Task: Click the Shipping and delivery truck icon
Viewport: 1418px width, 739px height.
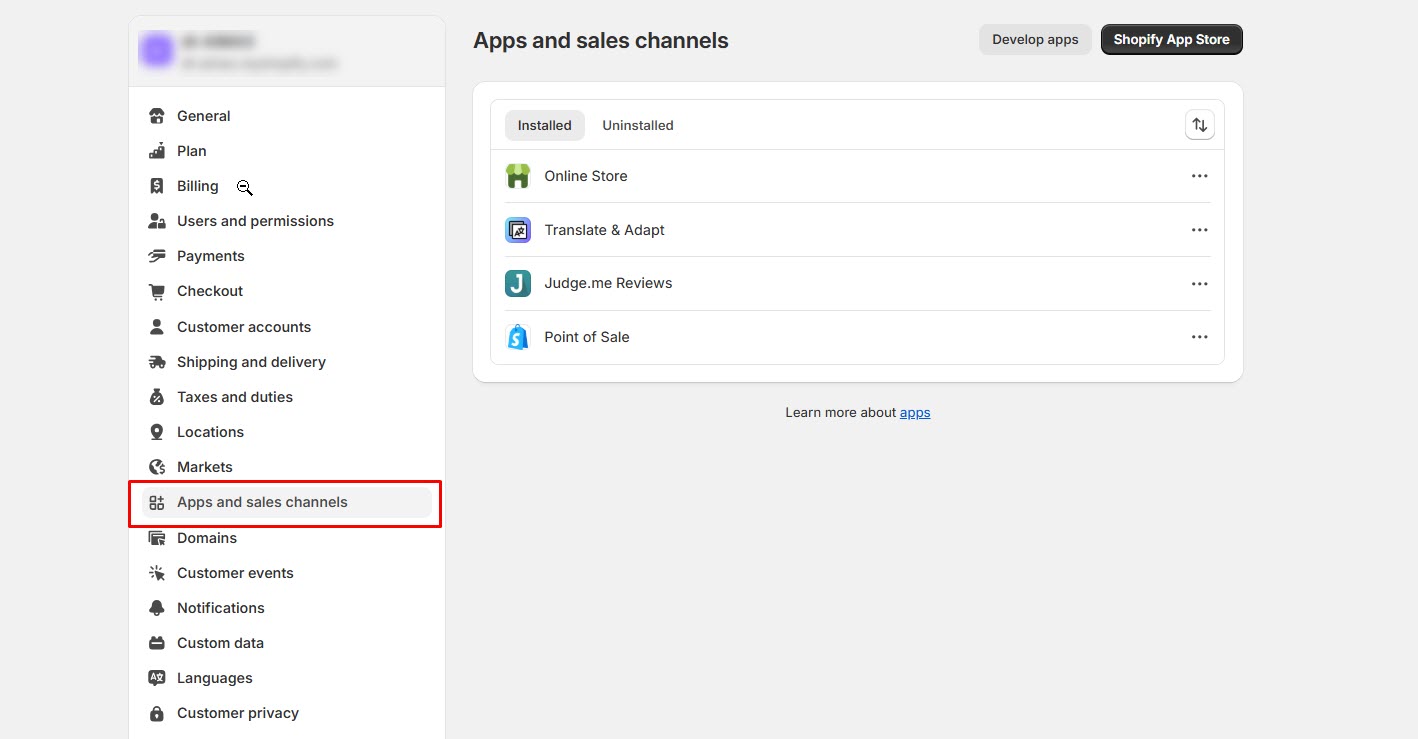Action: click(x=156, y=362)
